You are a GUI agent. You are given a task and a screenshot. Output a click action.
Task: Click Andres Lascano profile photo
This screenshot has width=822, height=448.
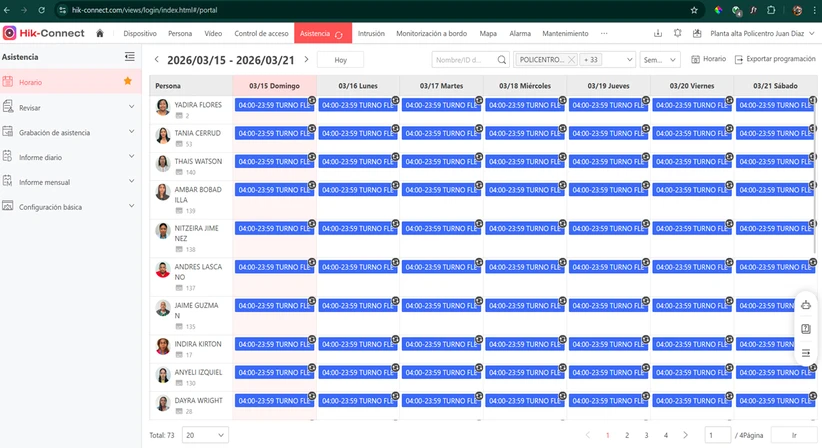[163, 269]
